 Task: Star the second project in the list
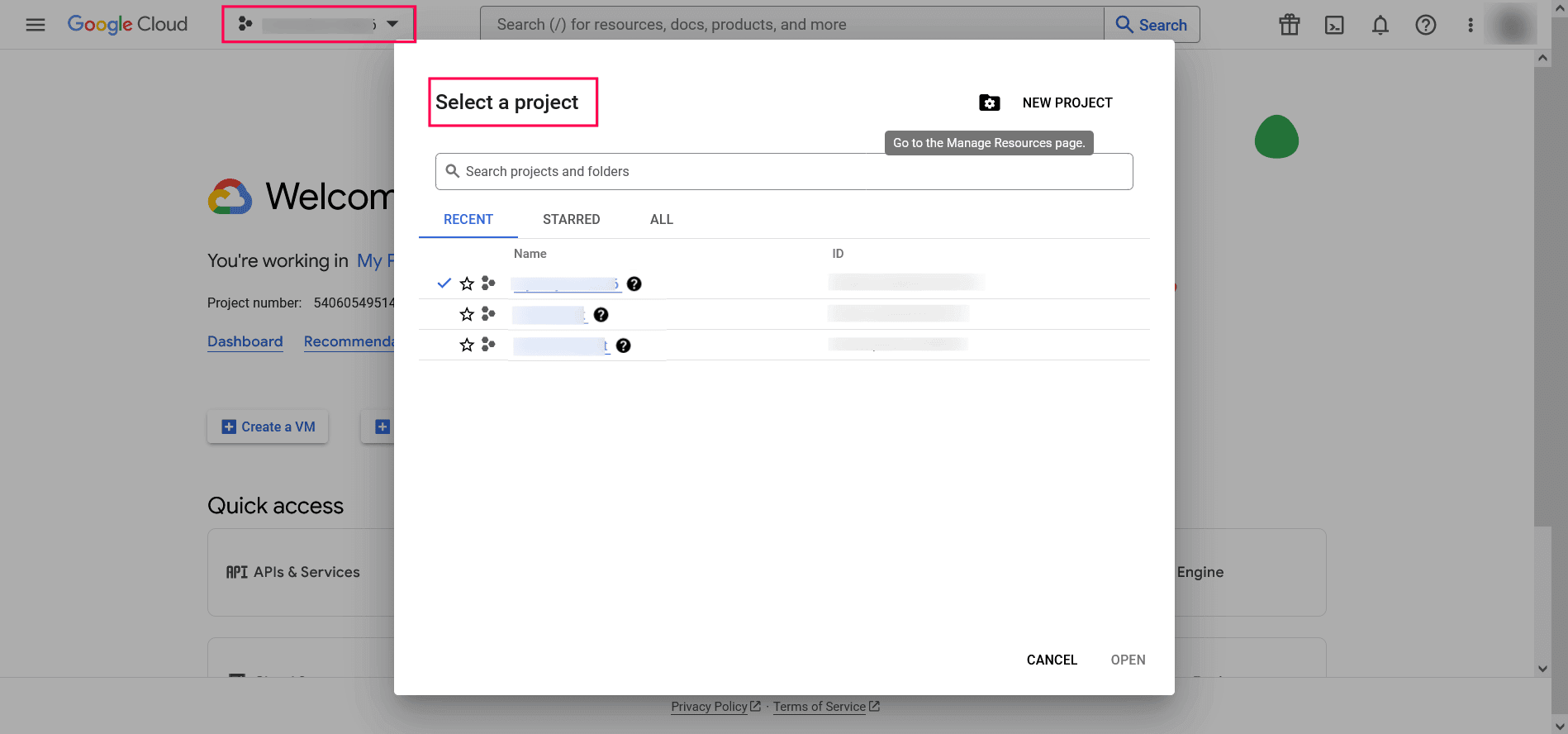pos(467,314)
